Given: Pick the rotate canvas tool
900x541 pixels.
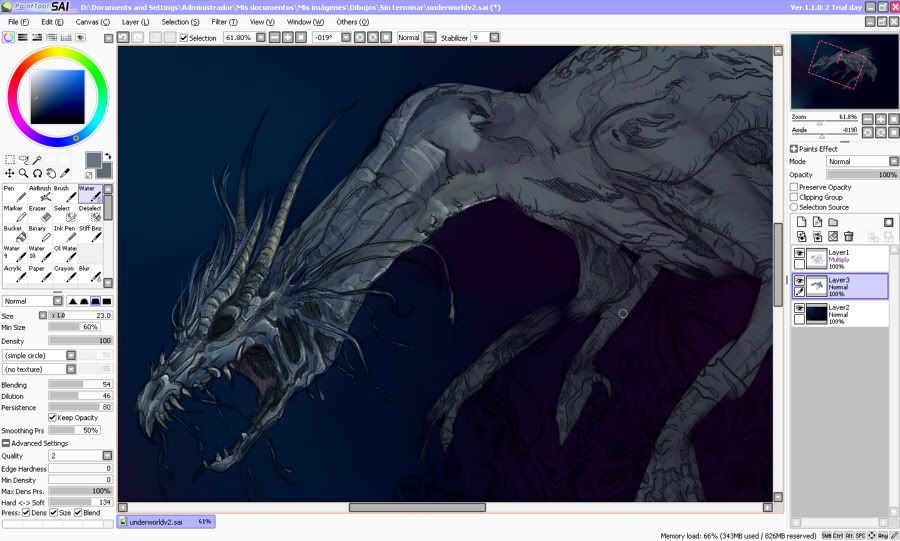Looking at the screenshot, I should point(37,173).
